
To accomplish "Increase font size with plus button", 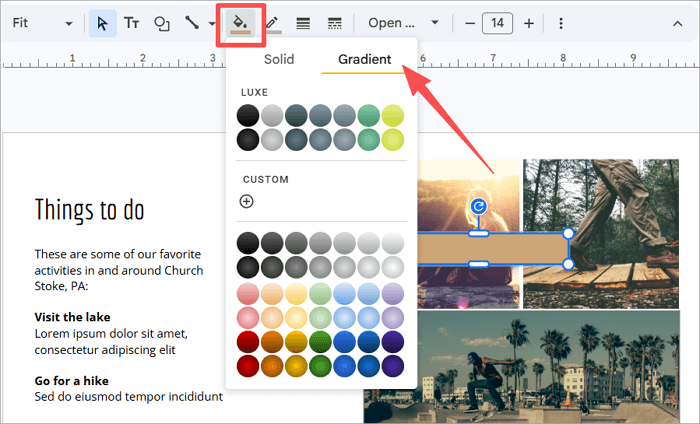I will point(528,22).
